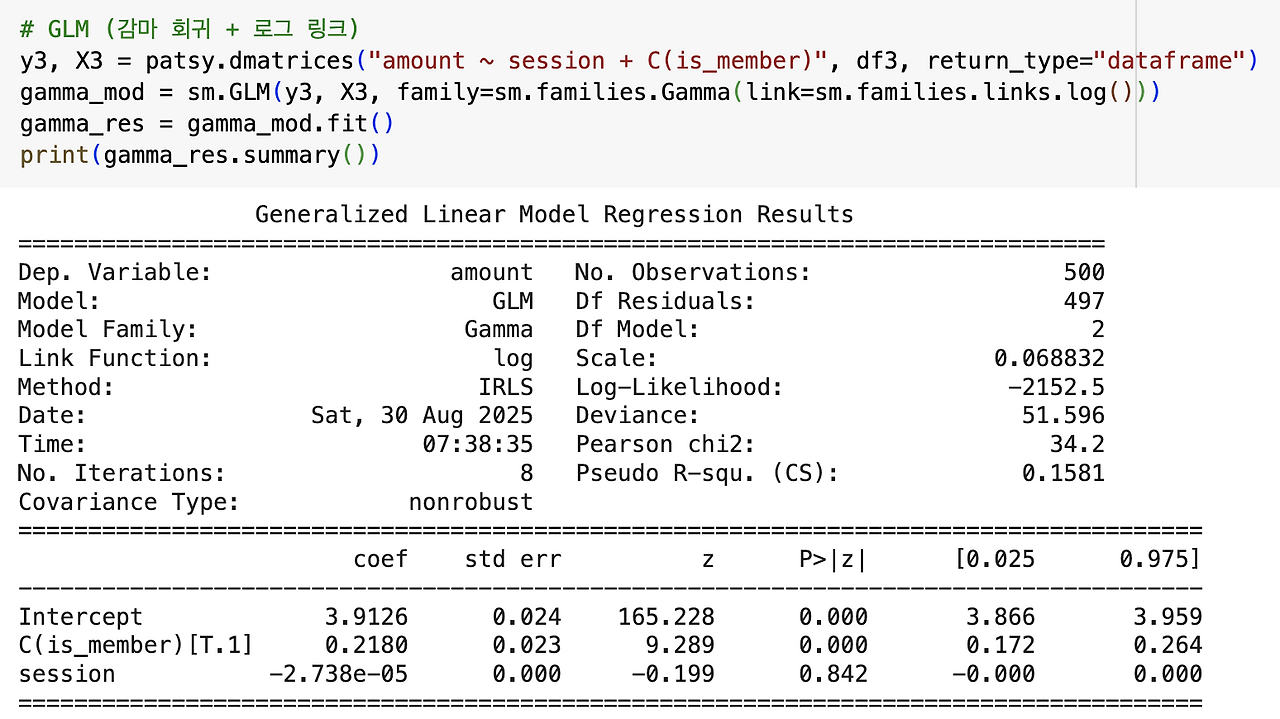Click the Scale value '0.068832'

click(x=1049, y=358)
